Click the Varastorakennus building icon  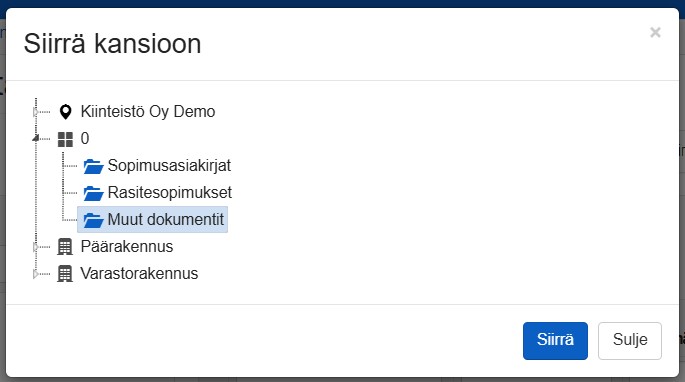65,274
